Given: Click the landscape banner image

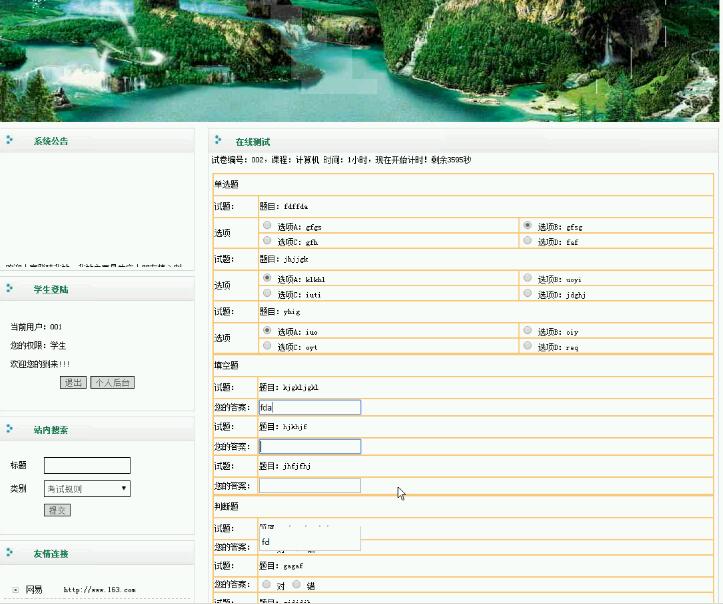Looking at the screenshot, I should pyautogui.click(x=360, y=61).
